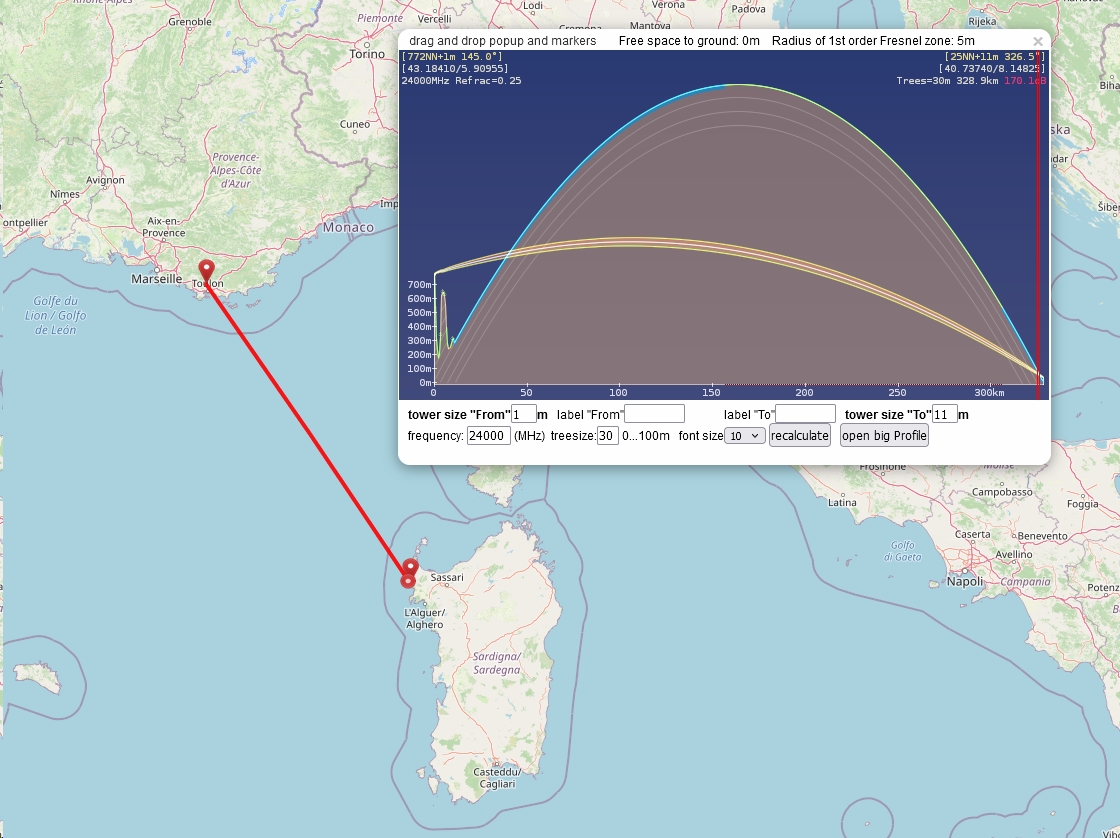
Task: Focus the treesize input field
Action: click(x=607, y=436)
